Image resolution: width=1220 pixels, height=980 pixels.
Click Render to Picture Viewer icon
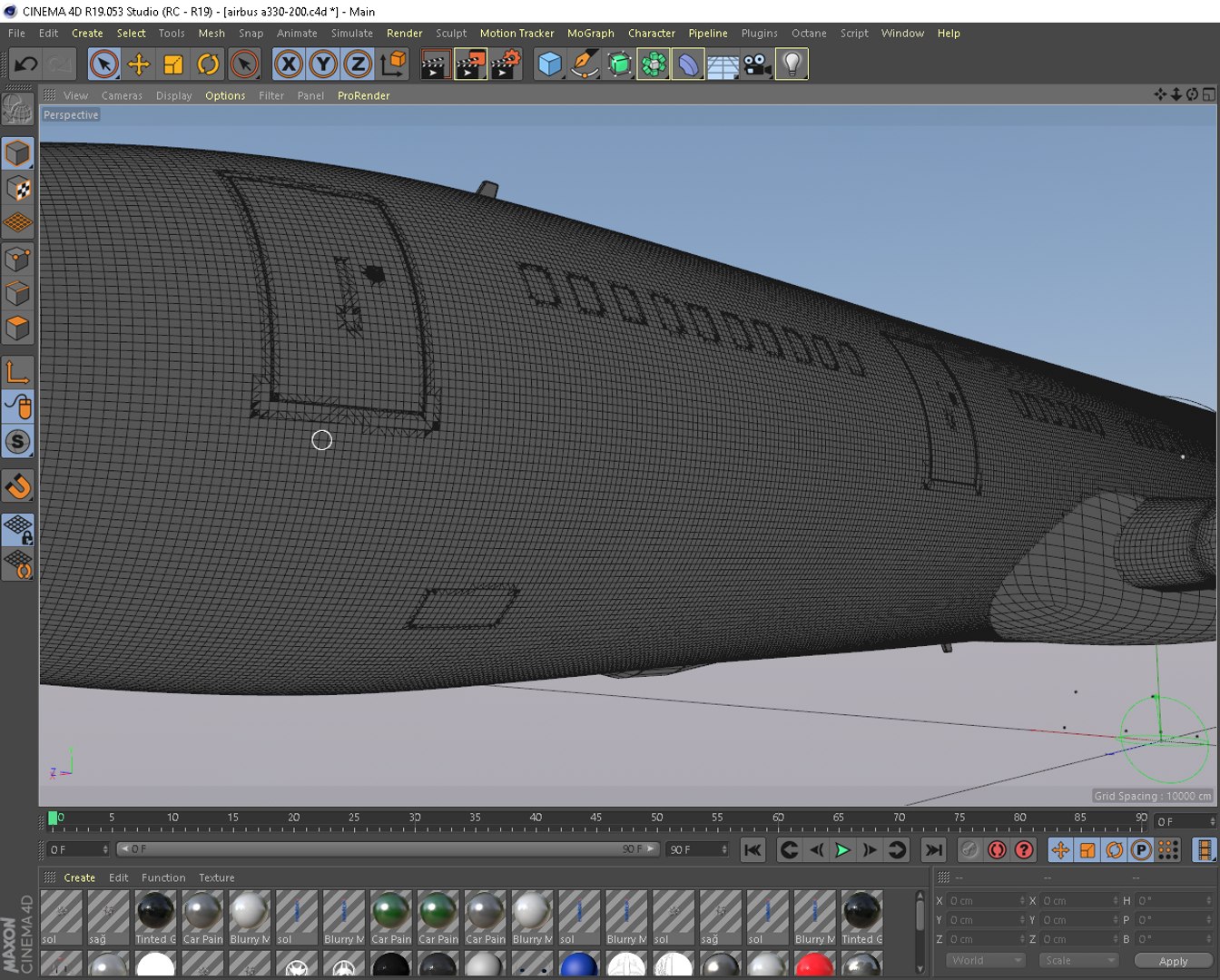(x=470, y=64)
